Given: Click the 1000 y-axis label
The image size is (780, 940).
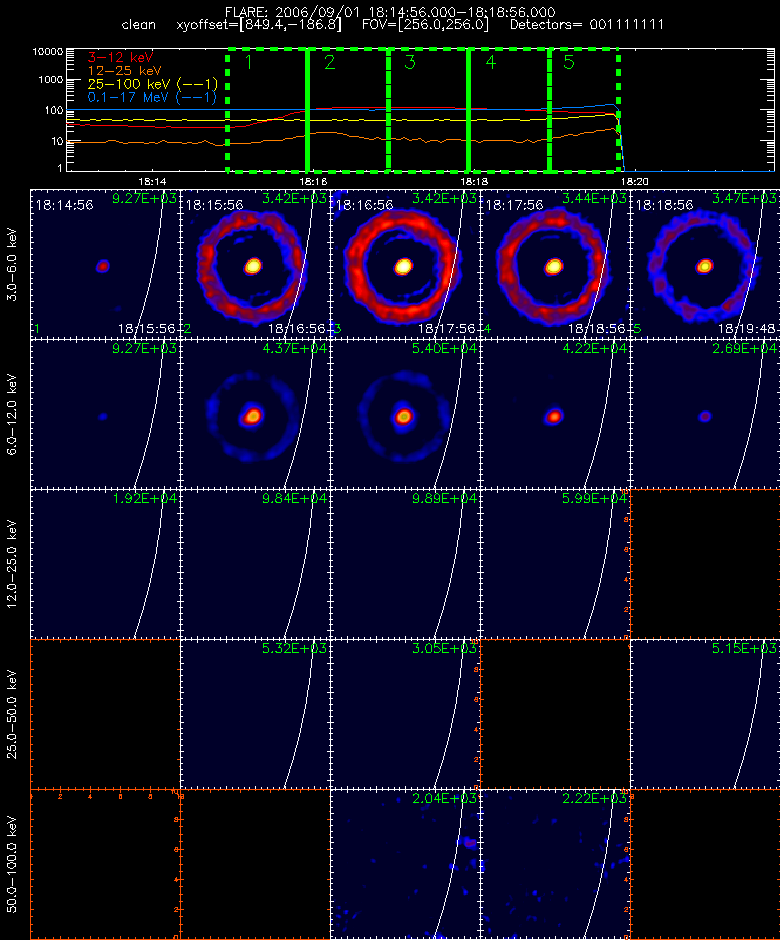Looking at the screenshot, I should point(50,80).
